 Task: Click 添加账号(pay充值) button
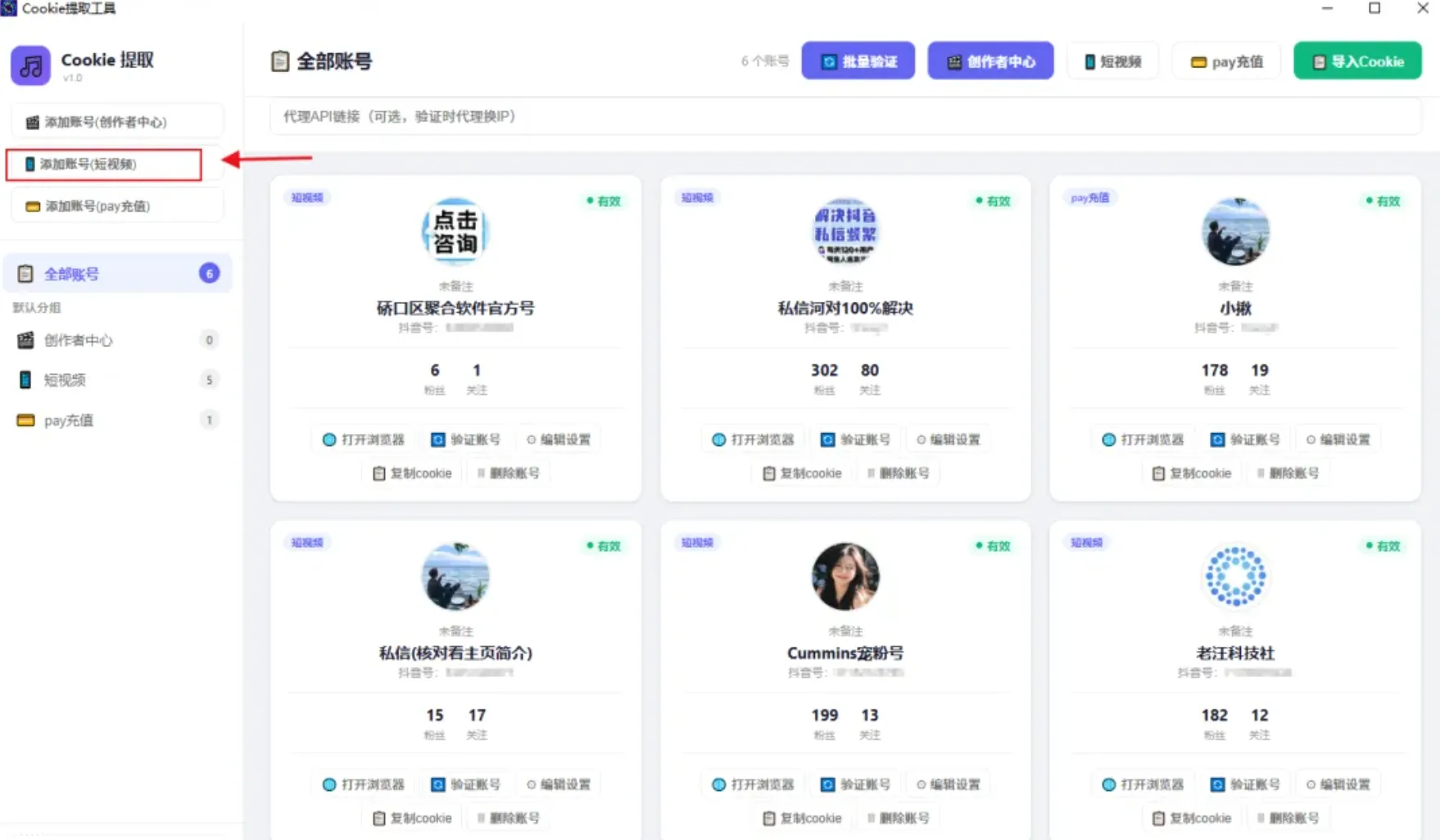tap(117, 206)
